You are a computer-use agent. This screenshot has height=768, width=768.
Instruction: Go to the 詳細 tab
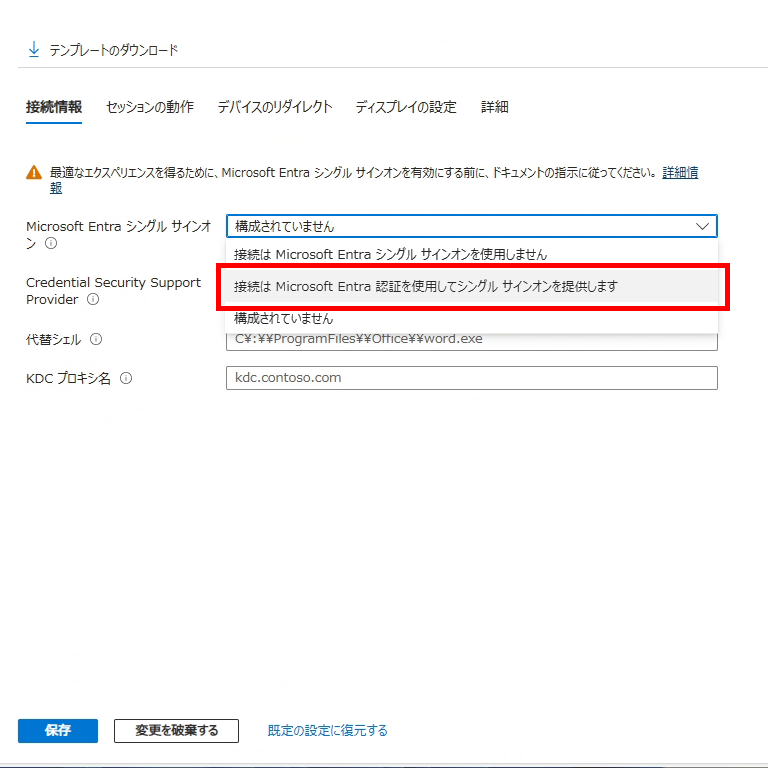495,107
